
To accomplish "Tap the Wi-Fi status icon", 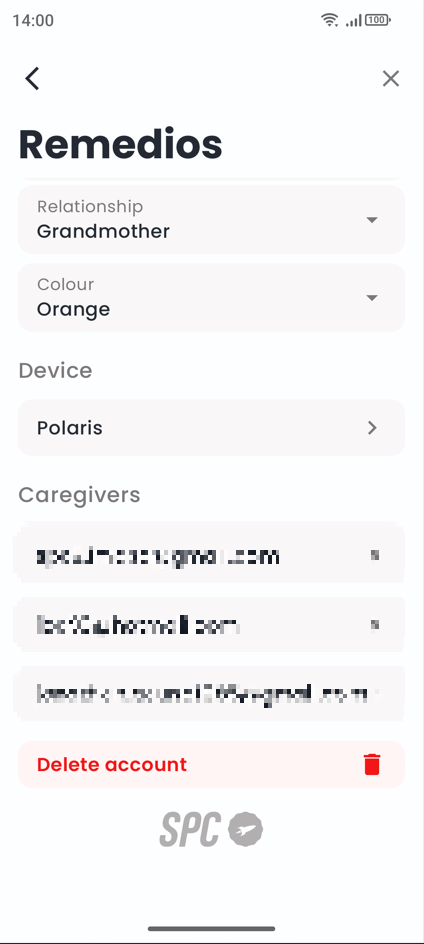I will point(329,20).
